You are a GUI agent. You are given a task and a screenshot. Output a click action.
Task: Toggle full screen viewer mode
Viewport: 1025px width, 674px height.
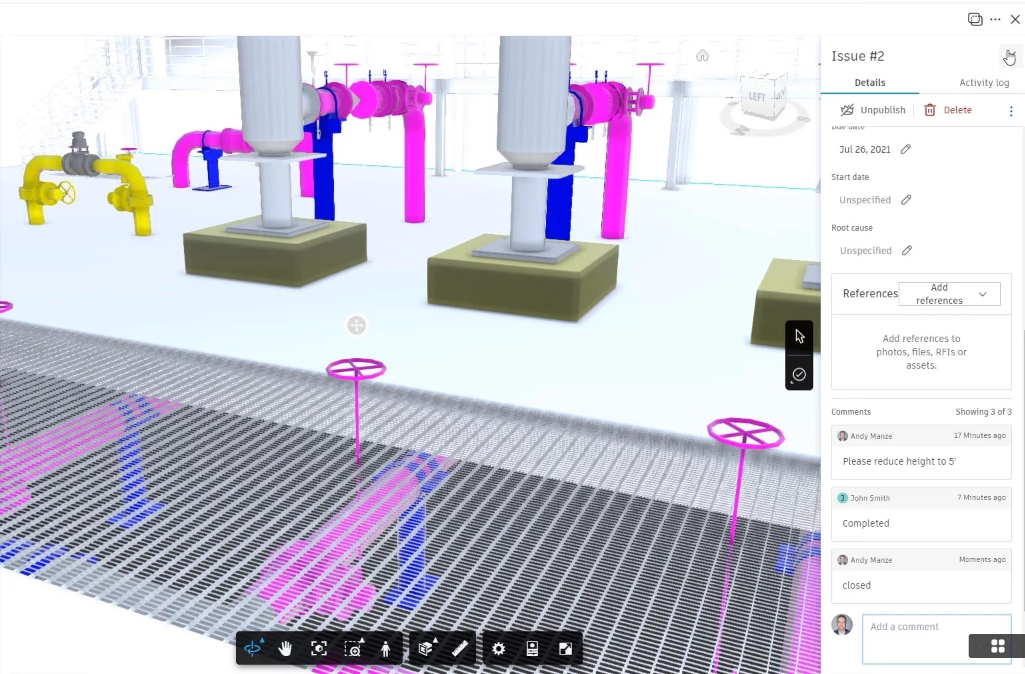click(566, 648)
